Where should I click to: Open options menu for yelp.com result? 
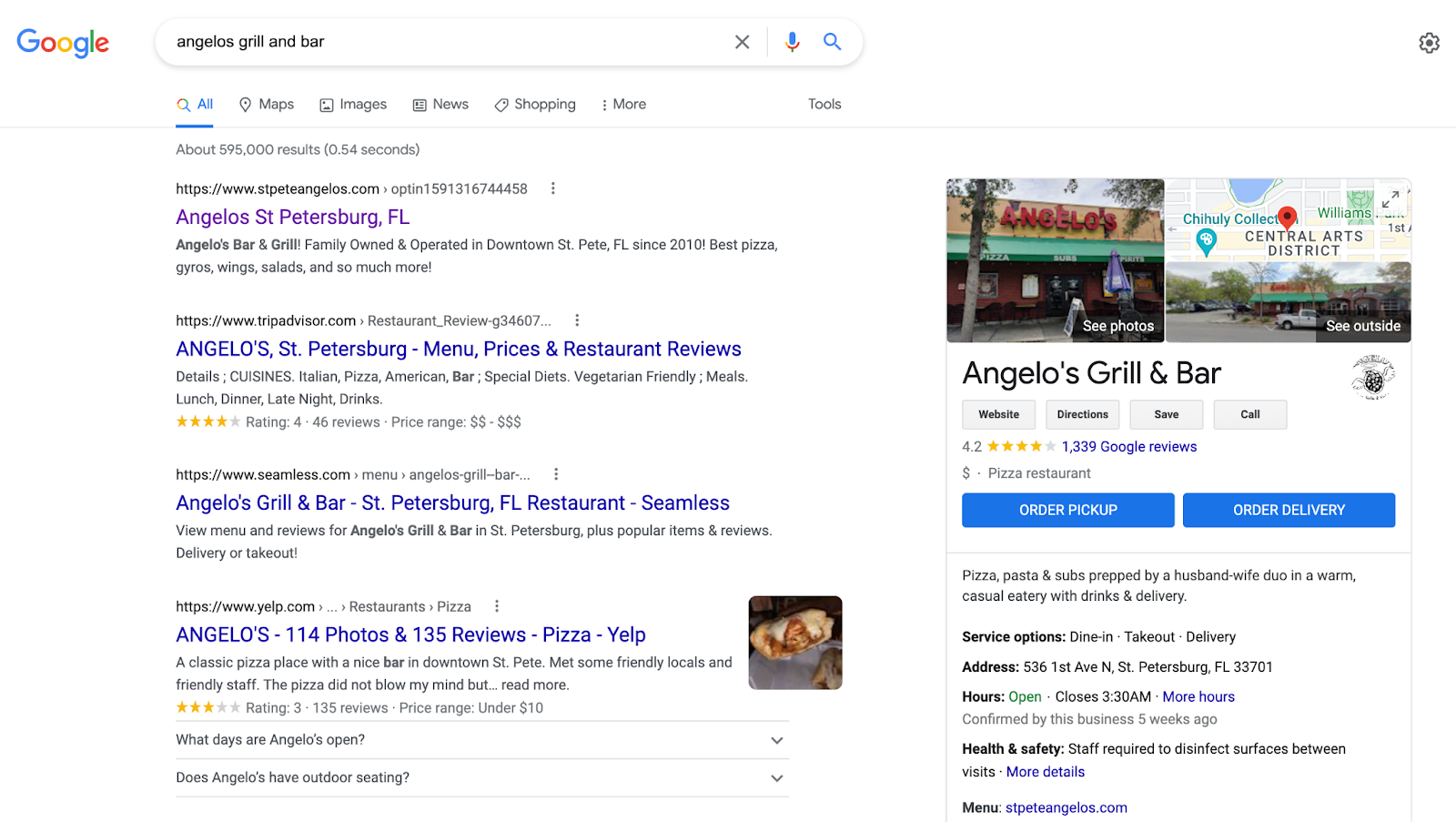(497, 606)
